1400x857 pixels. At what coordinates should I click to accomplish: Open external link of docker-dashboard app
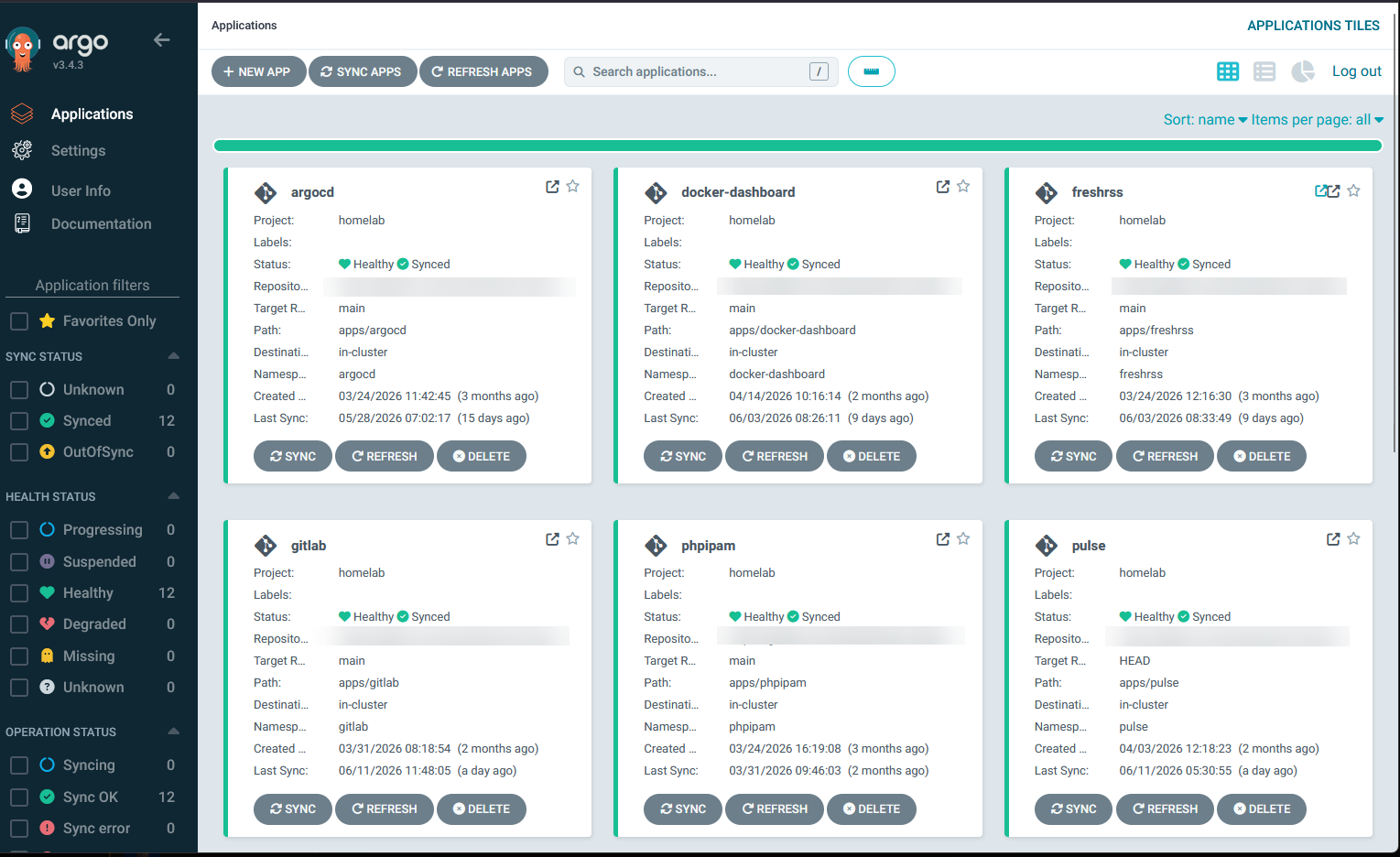click(943, 187)
